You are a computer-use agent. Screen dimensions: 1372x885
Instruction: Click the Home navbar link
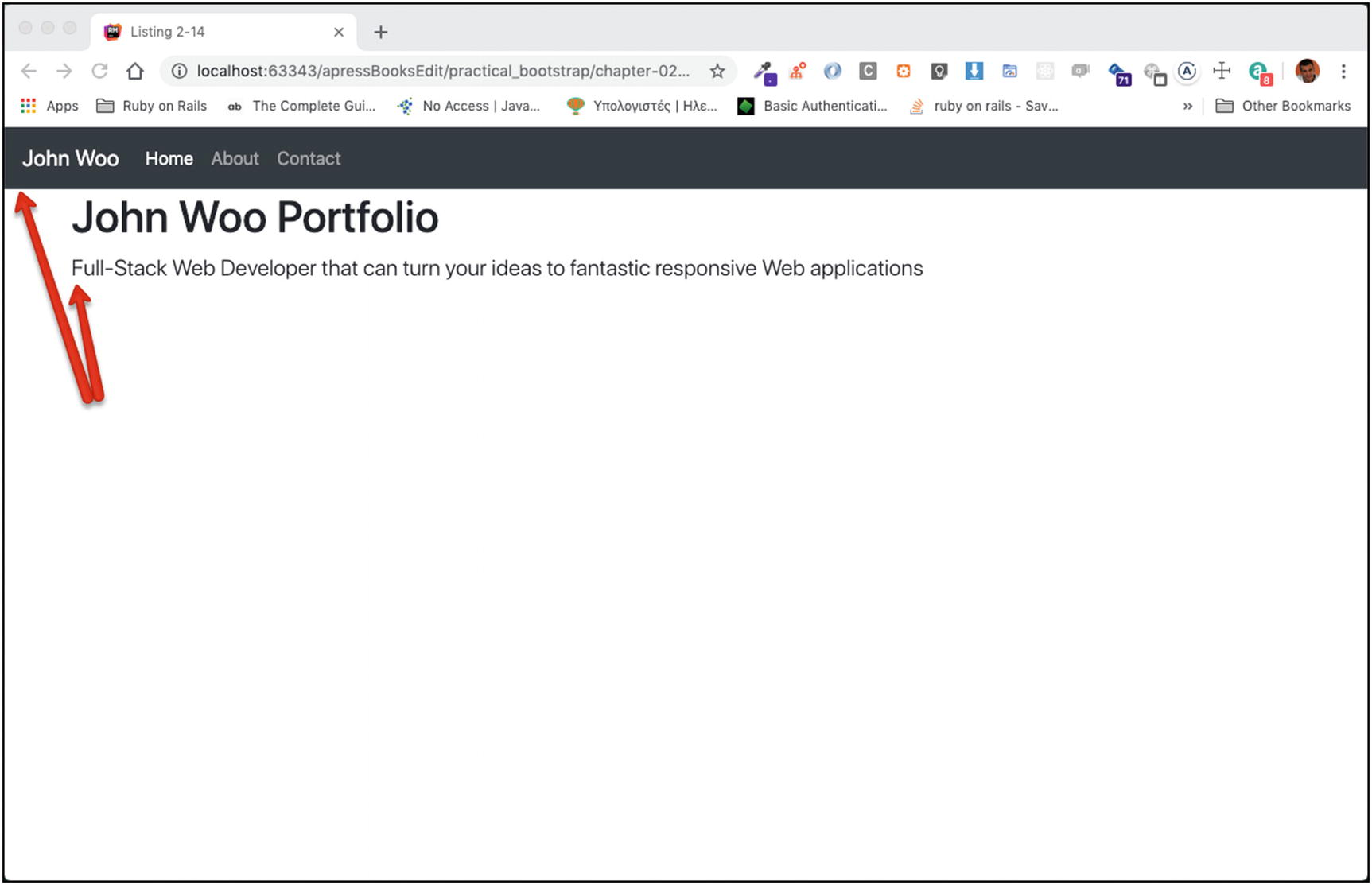coord(169,158)
